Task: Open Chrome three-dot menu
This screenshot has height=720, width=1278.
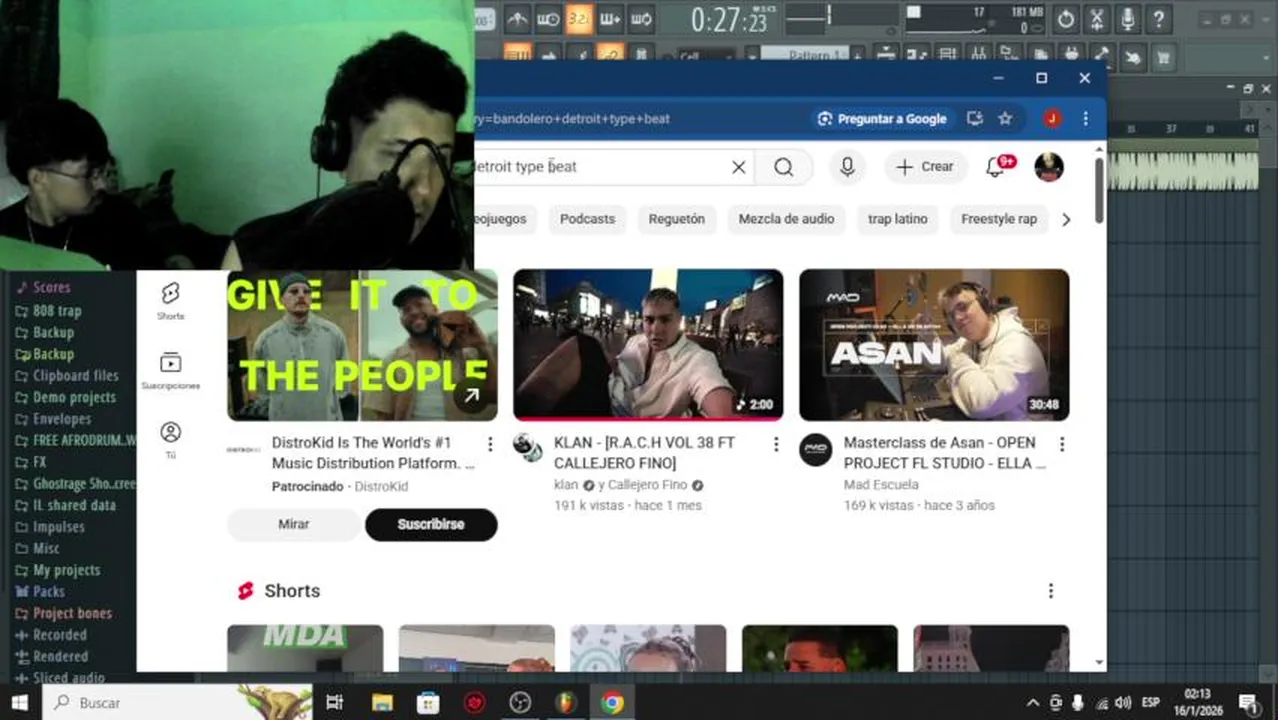Action: tap(1085, 118)
